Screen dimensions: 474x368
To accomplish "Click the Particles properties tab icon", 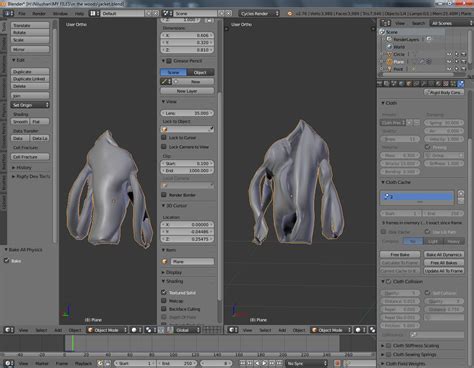I will pos(453,84).
